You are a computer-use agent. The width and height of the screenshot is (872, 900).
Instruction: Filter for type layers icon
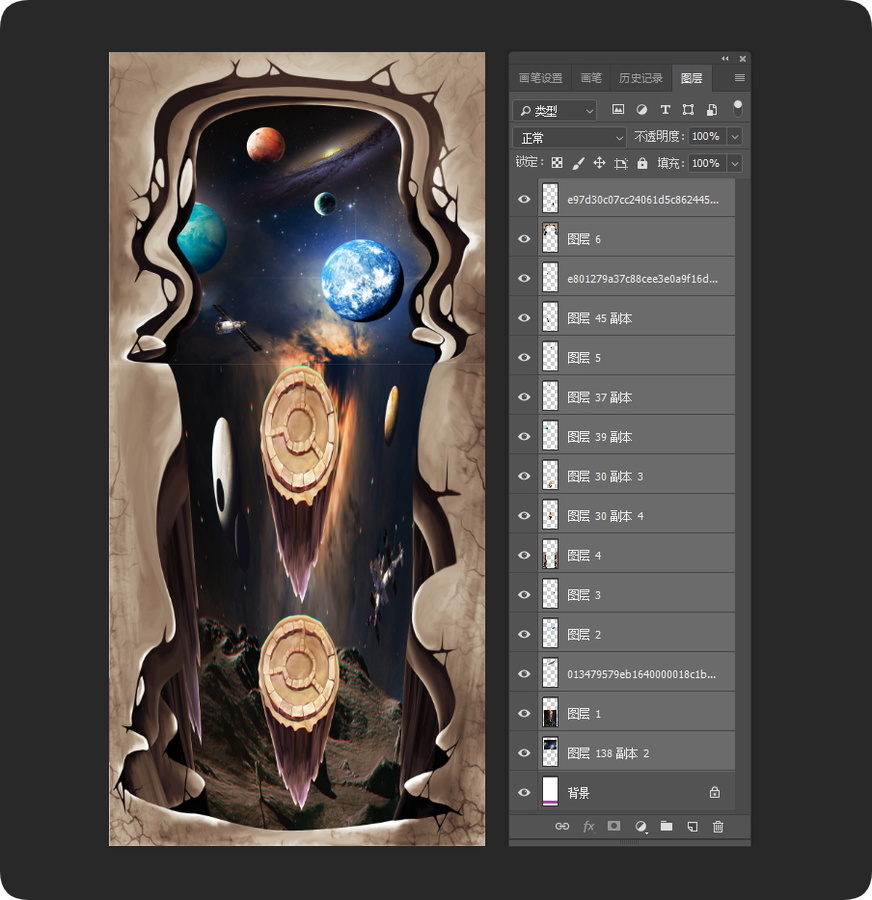point(665,110)
